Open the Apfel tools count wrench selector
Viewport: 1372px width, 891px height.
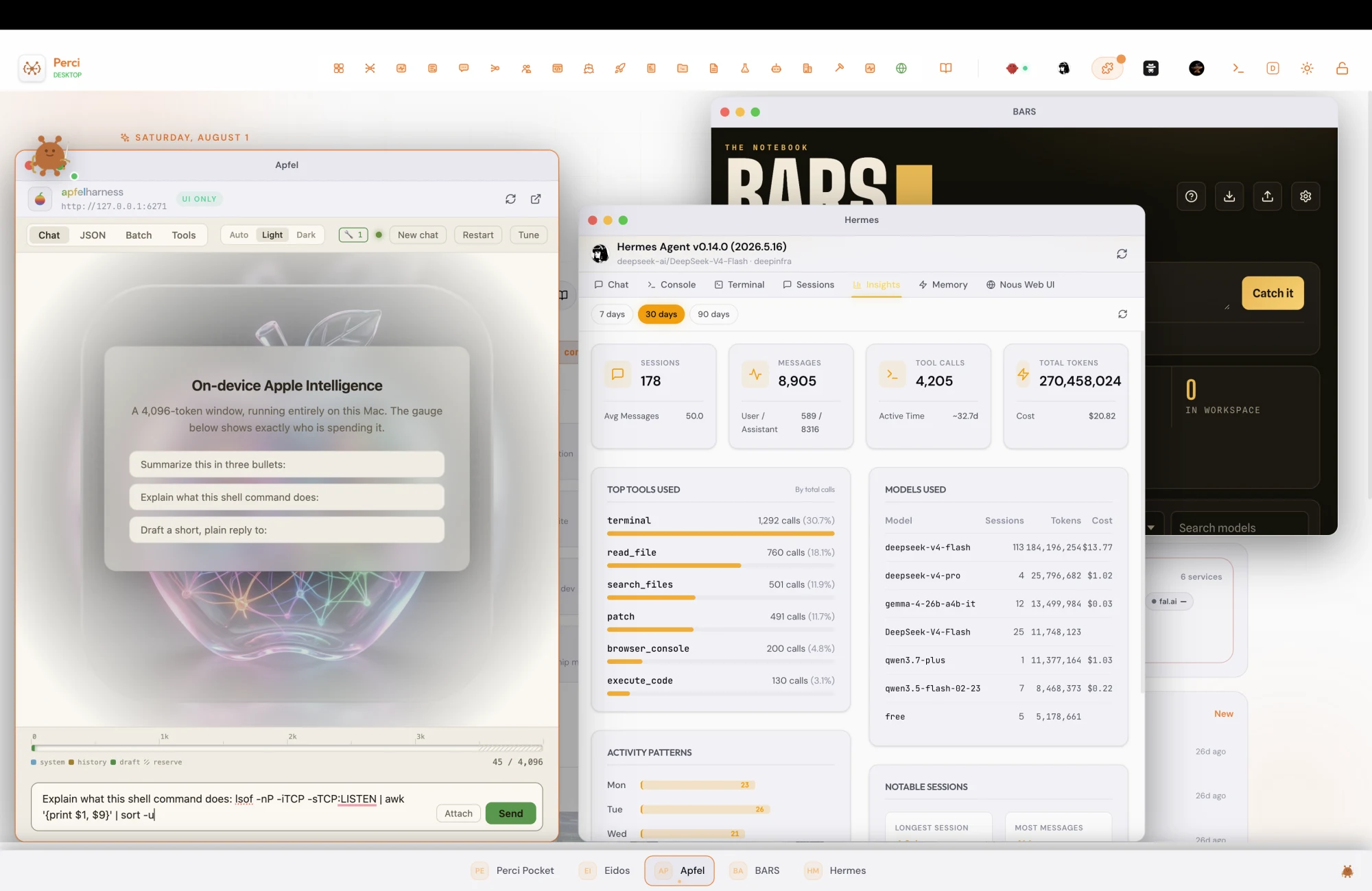(353, 235)
